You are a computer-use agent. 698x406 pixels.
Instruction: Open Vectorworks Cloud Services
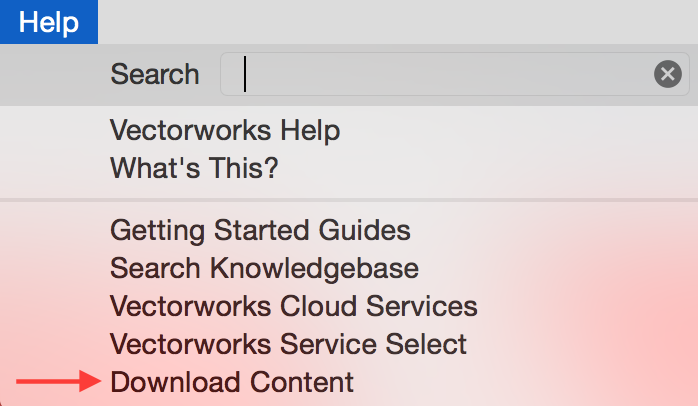point(293,306)
